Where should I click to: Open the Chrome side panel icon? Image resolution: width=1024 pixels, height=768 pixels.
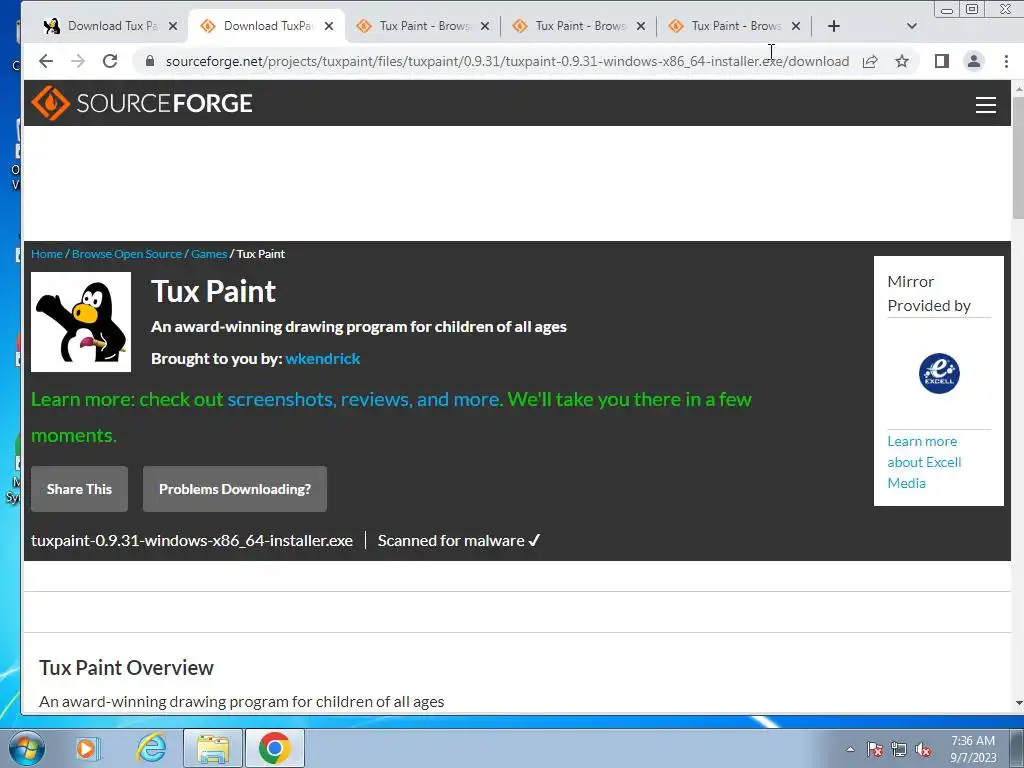point(941,61)
